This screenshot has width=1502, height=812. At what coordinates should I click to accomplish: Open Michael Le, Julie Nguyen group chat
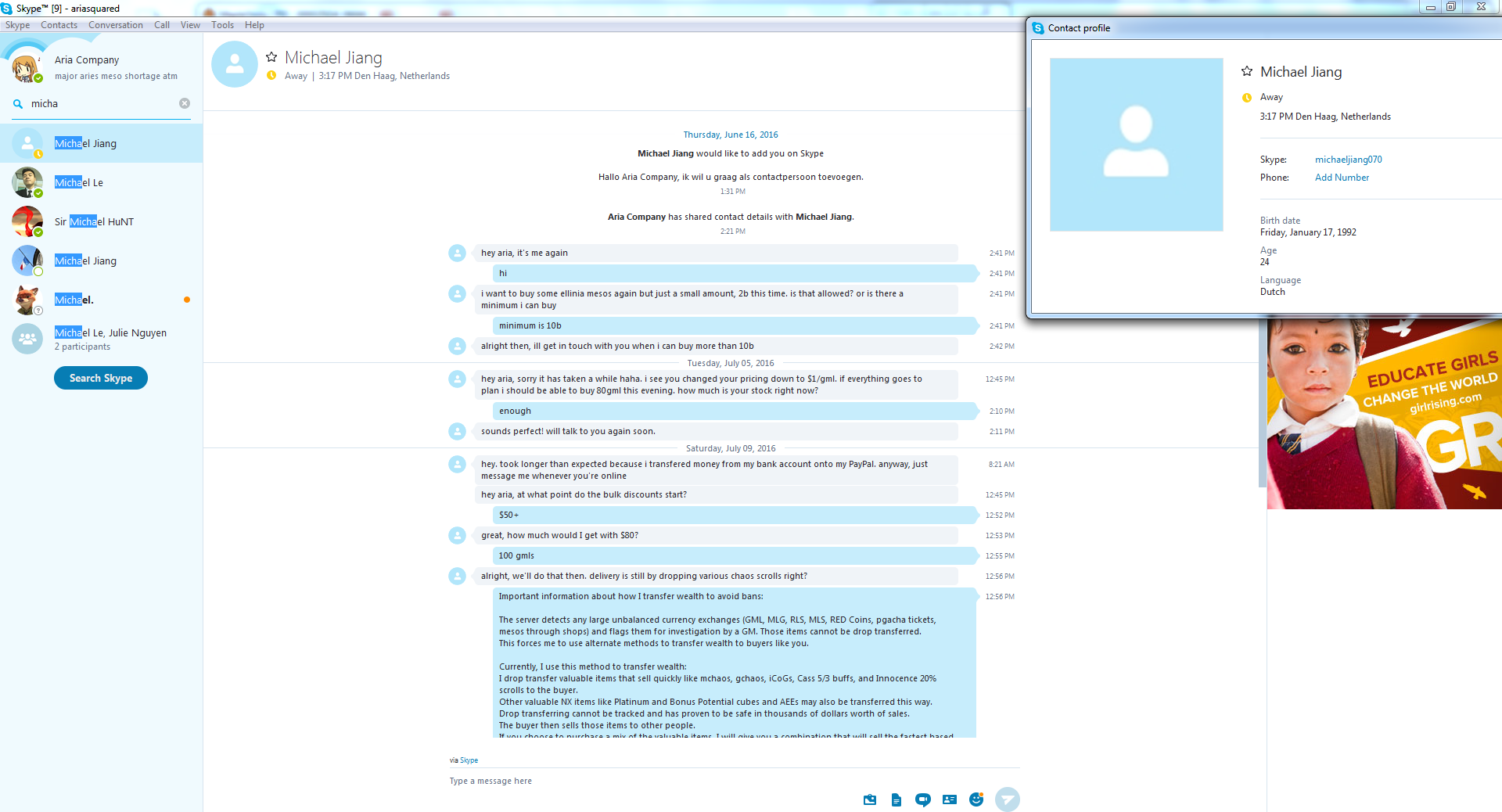[x=102, y=339]
